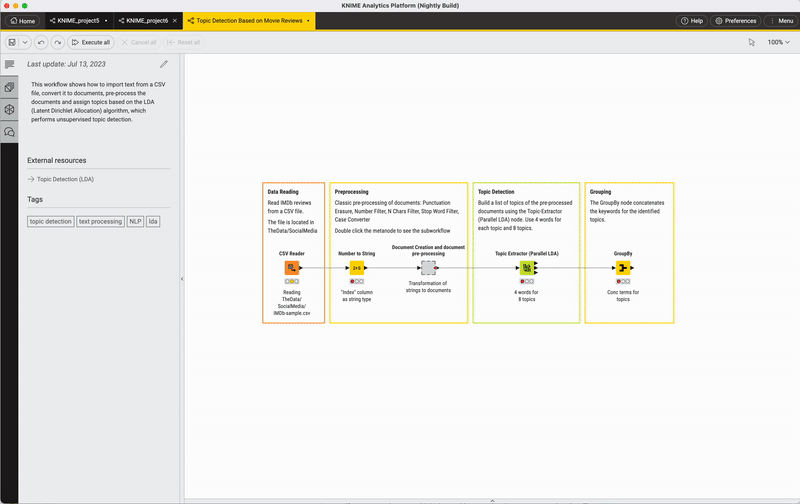This screenshot has width=800, height=504.
Task: Click the "Conc terms for topics" label
Action: pos(623,296)
